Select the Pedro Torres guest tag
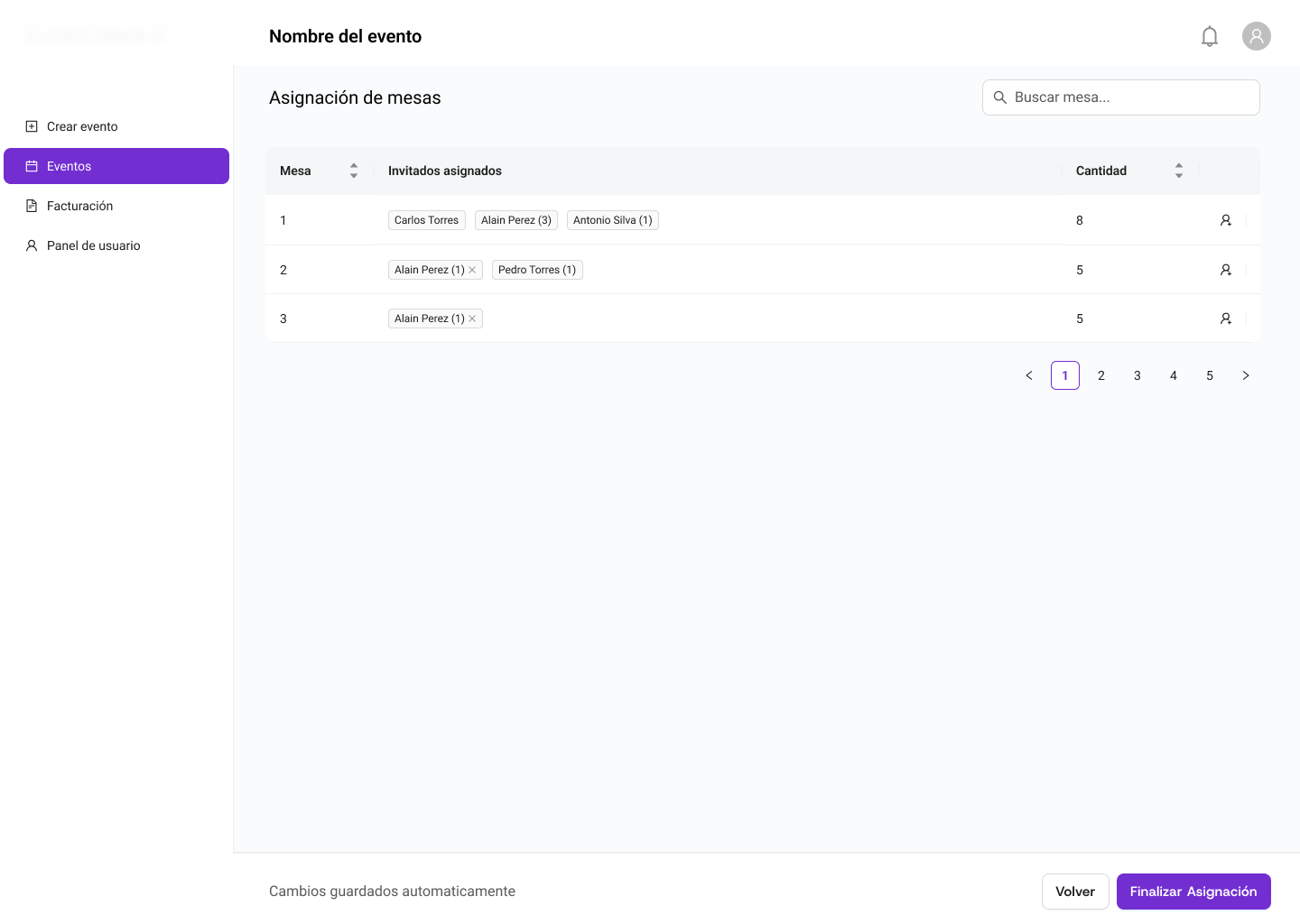The height and width of the screenshot is (924, 1300). pos(536,270)
